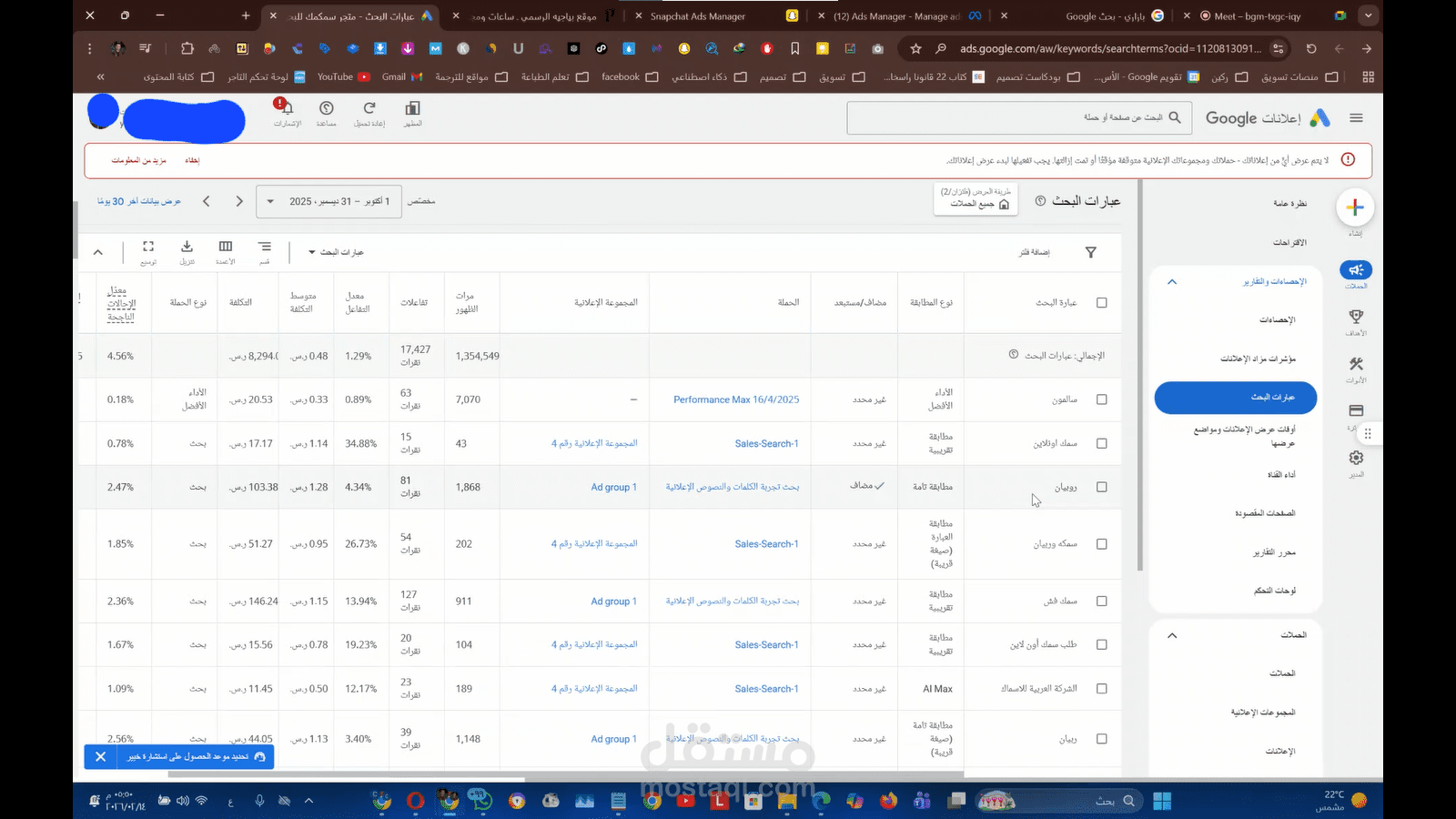Open the columns (الأعمدة) icon
Screen dimensions: 1456x819
coord(225,248)
